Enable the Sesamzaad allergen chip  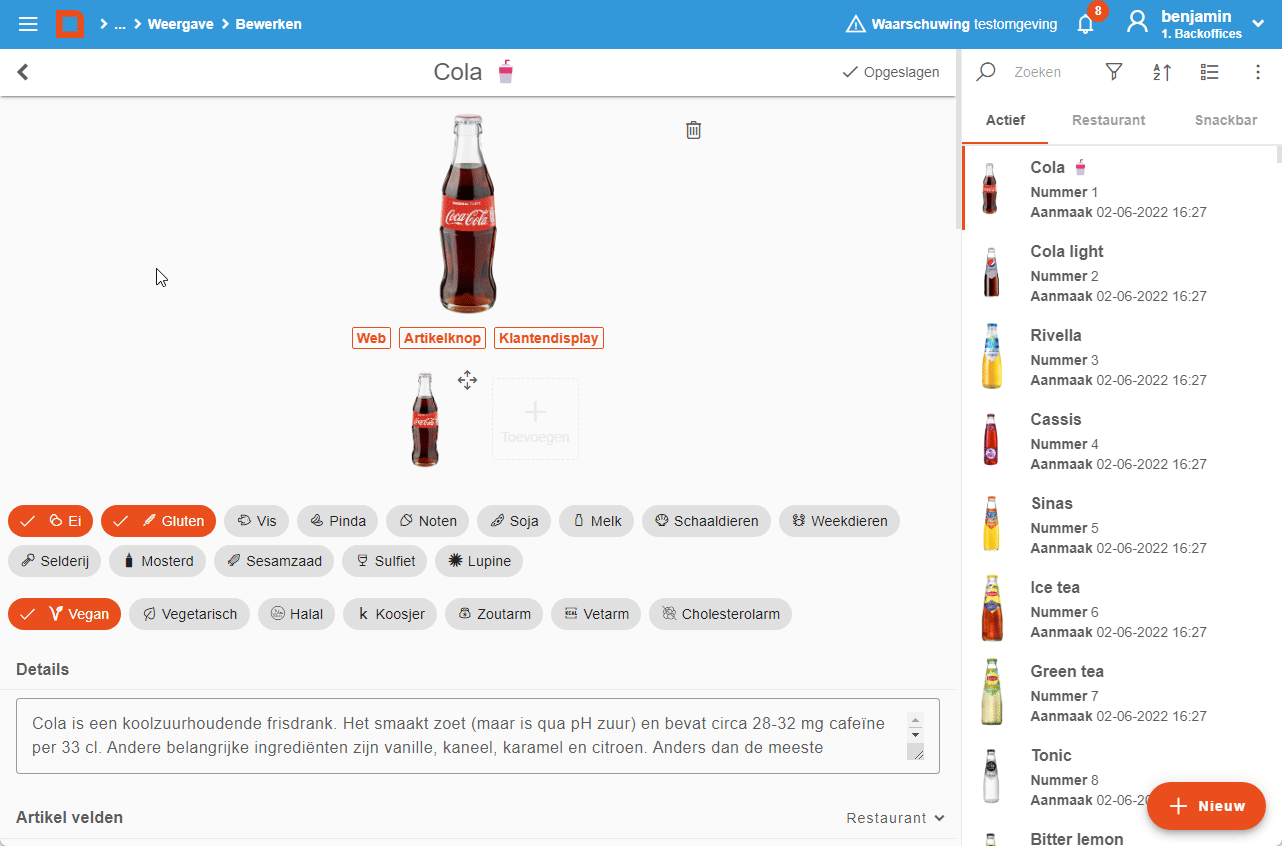(274, 561)
